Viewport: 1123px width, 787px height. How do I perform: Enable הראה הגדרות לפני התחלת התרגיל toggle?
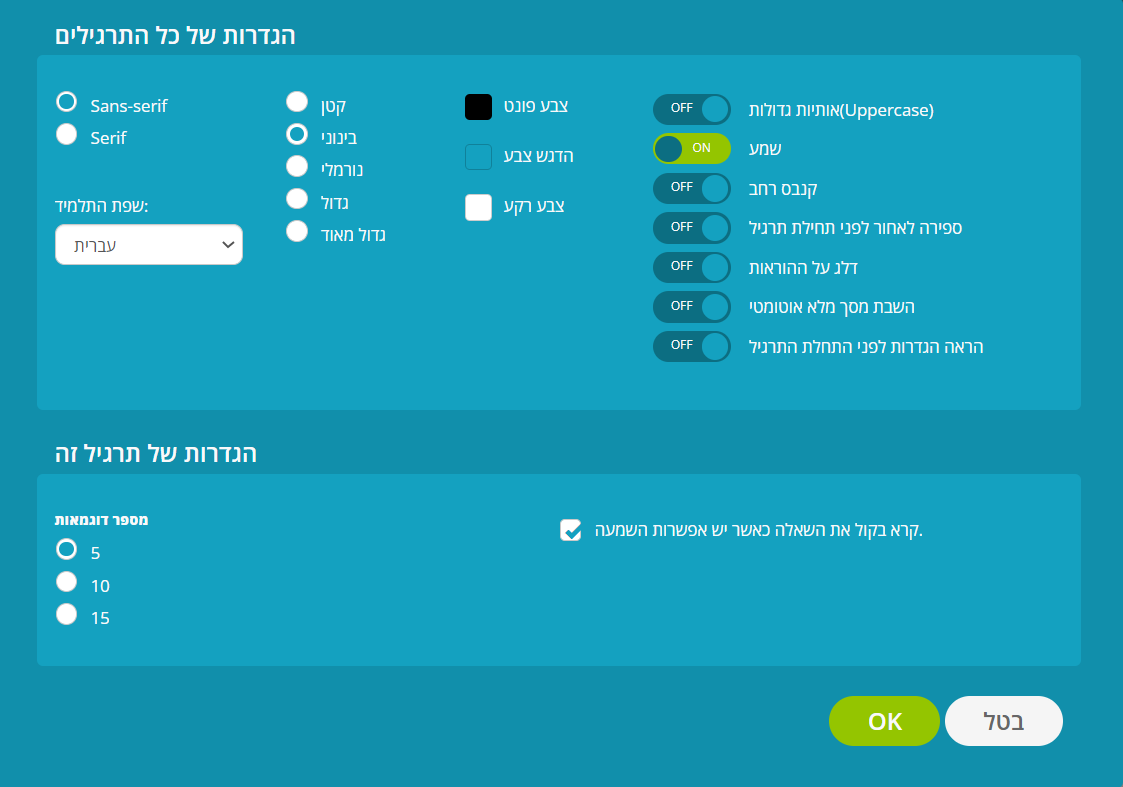pos(691,346)
